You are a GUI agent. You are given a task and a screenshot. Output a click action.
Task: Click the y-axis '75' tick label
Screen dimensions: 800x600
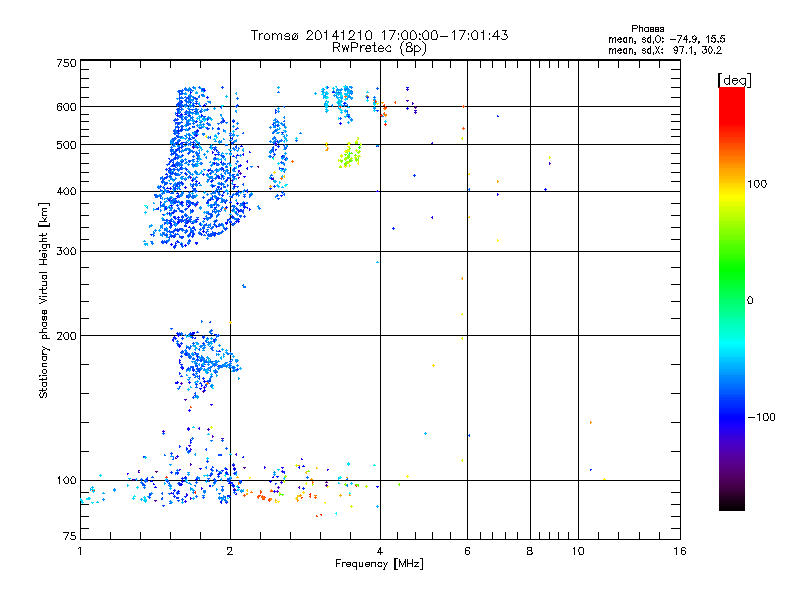(70, 536)
